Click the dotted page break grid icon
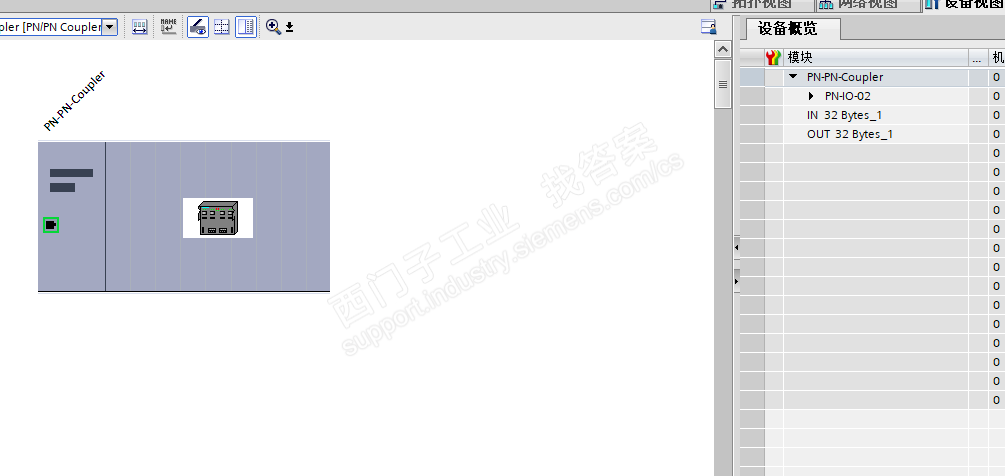Viewport: 1005px width, 476px height. [222, 27]
